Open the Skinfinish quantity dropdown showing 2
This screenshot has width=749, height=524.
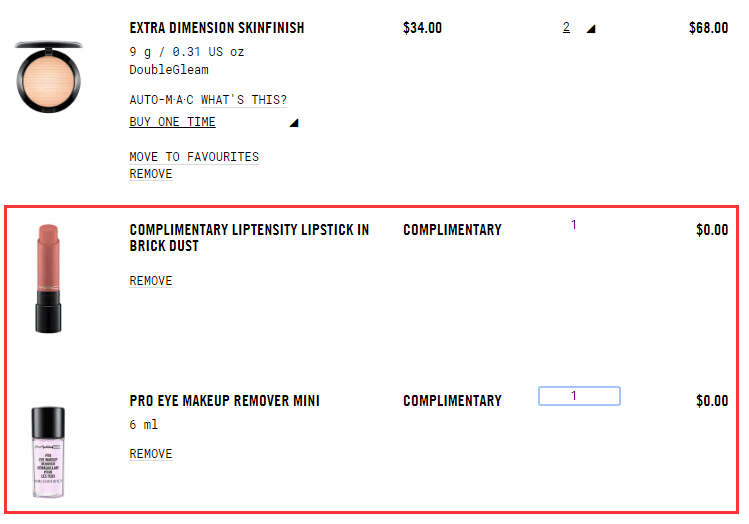(x=566, y=28)
